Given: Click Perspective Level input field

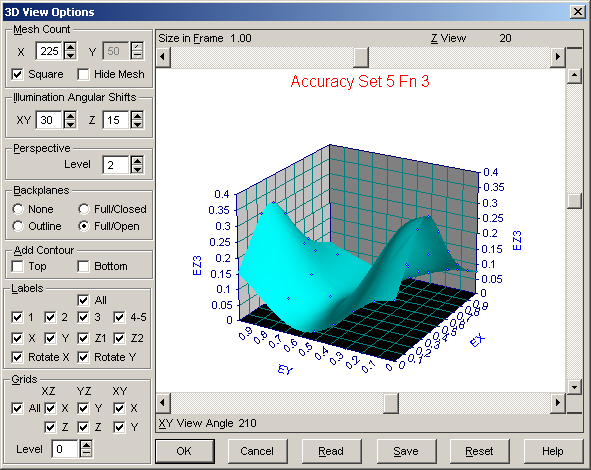Looking at the screenshot, I should coord(116,165).
